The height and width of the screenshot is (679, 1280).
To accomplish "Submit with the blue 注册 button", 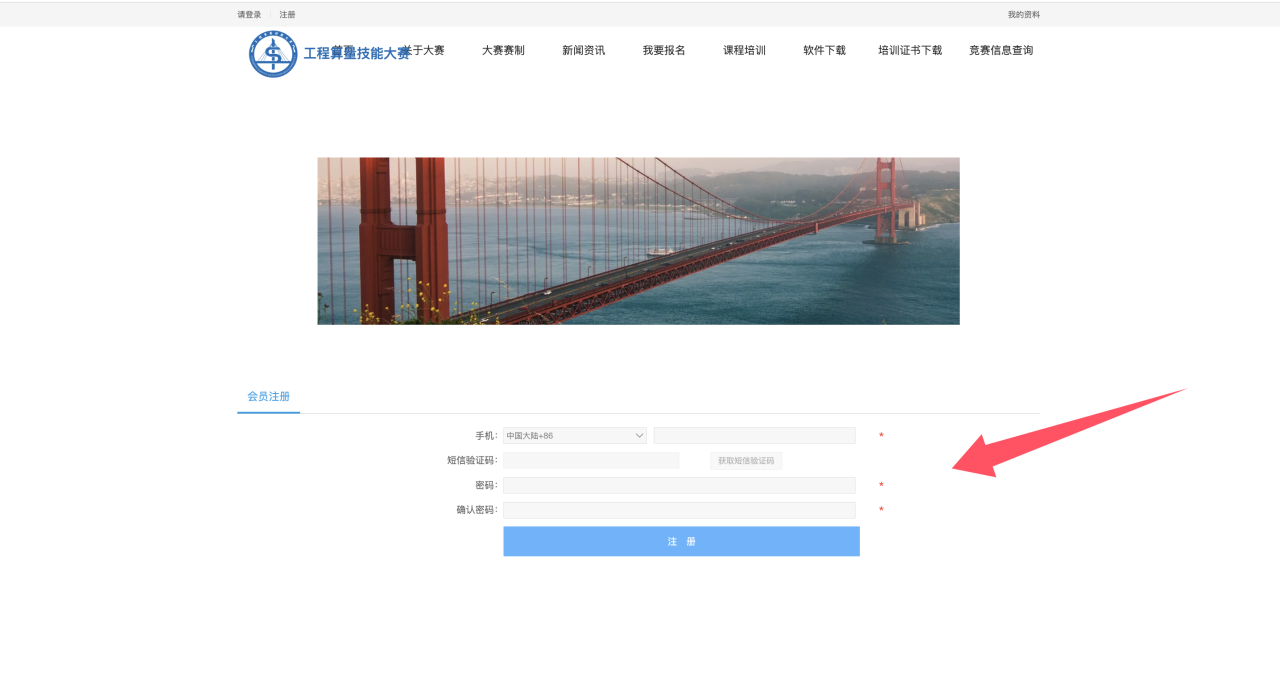I will pos(681,541).
